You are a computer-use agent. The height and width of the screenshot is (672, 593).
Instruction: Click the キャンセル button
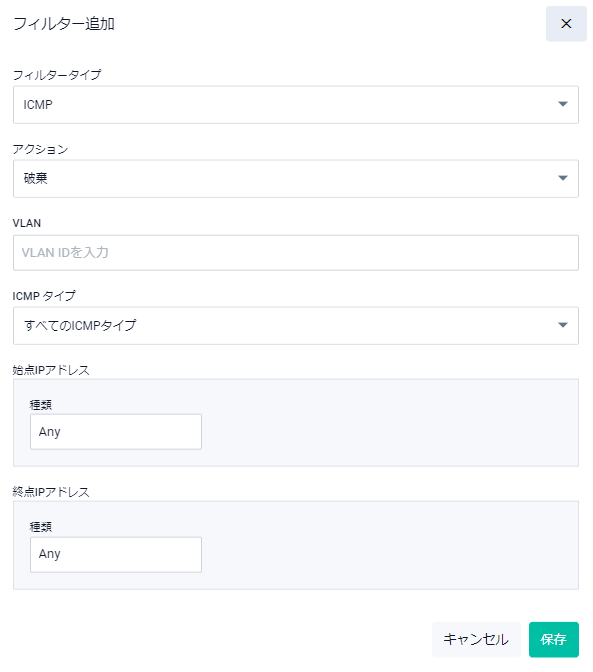click(x=476, y=639)
